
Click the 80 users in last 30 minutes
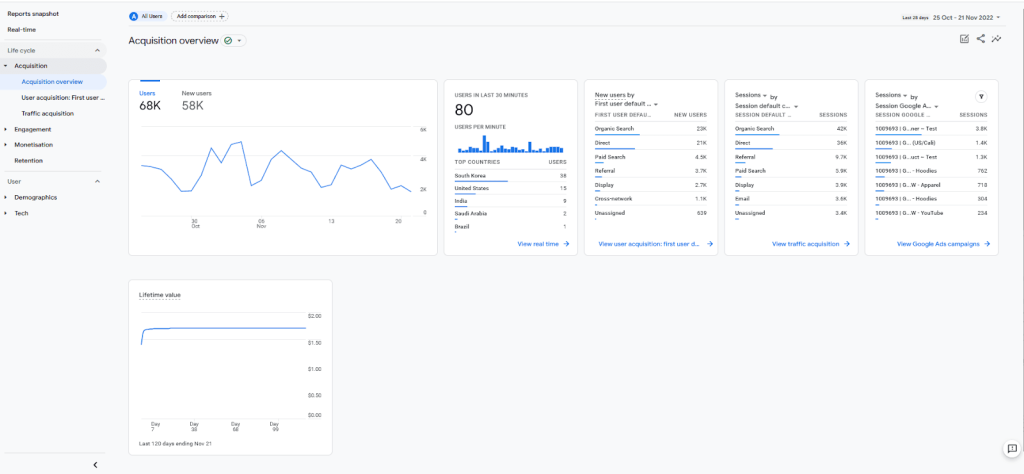click(x=464, y=110)
